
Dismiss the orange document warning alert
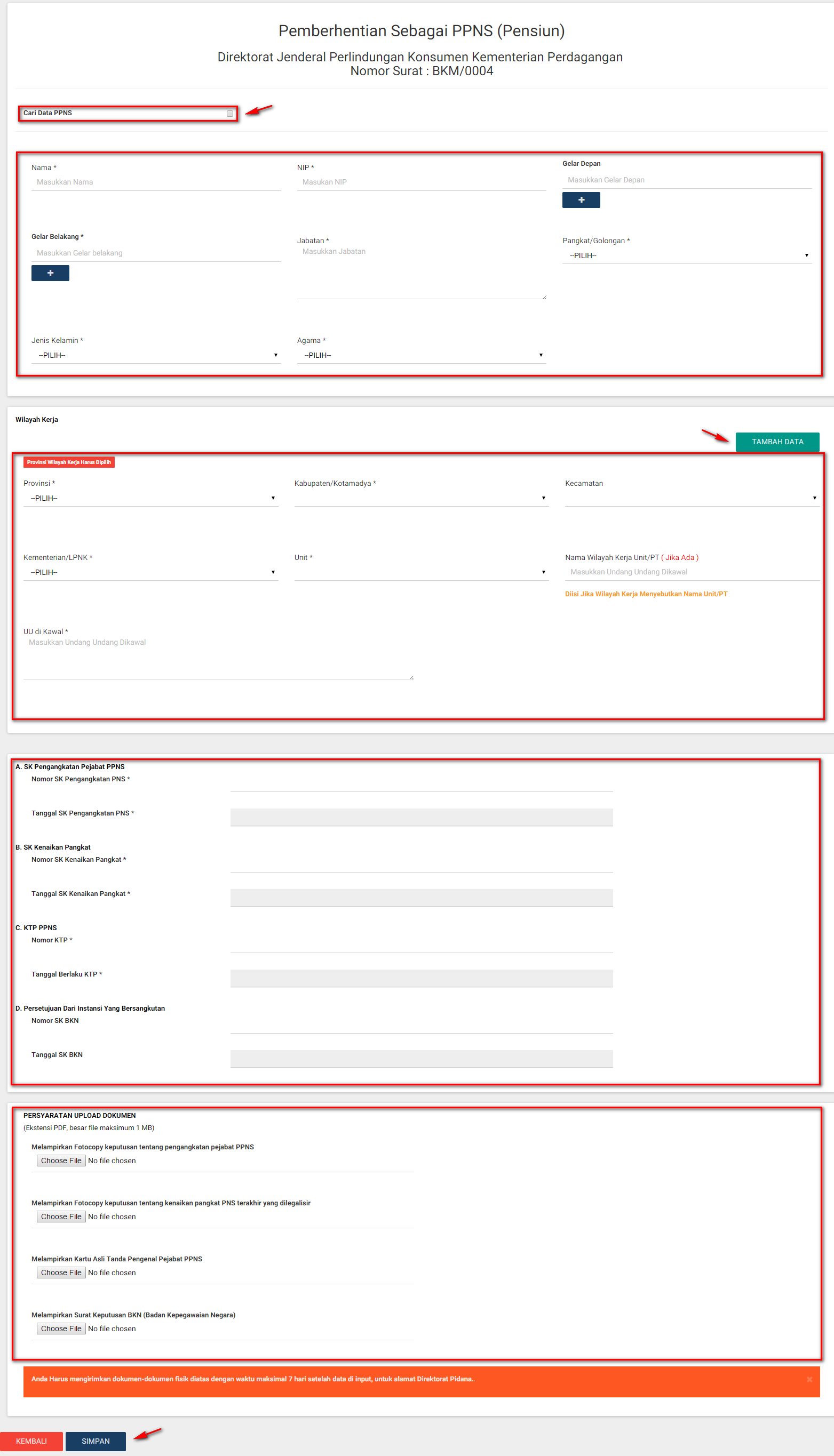809,1379
